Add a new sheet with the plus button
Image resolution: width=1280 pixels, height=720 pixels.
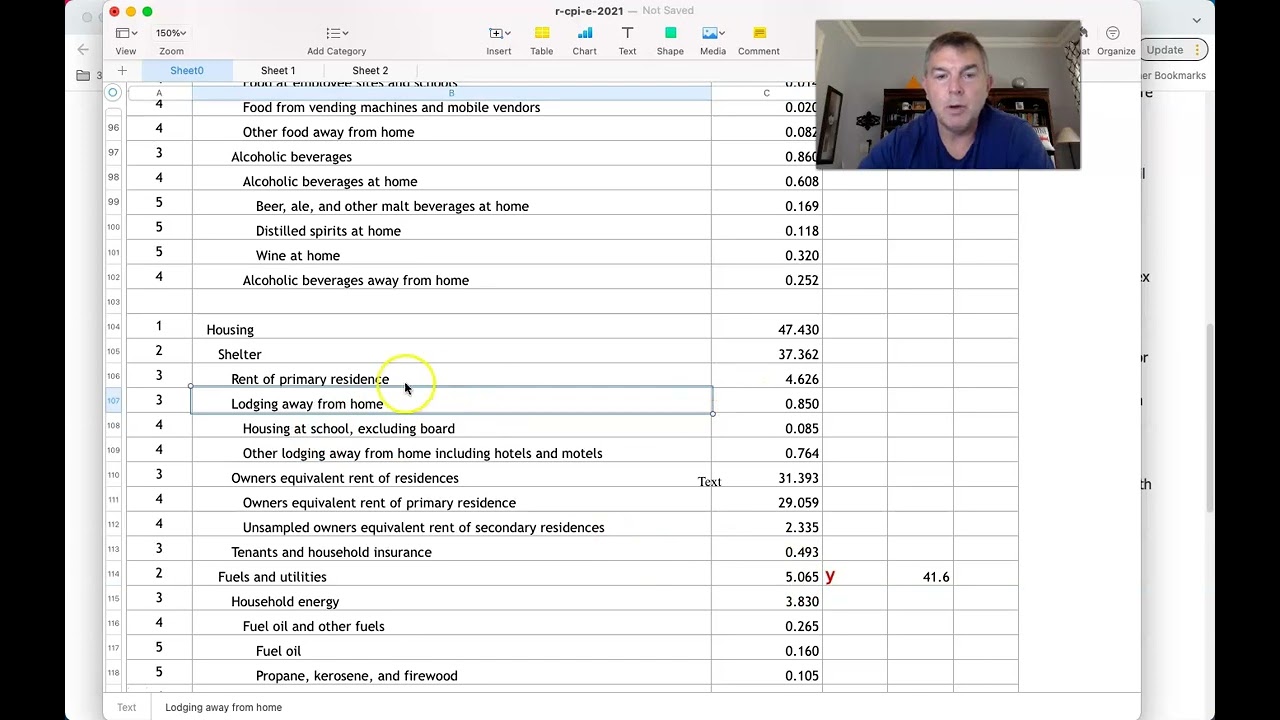122,71
